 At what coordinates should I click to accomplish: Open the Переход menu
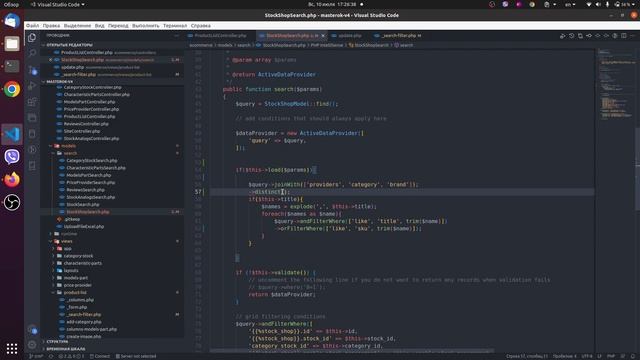point(118,26)
